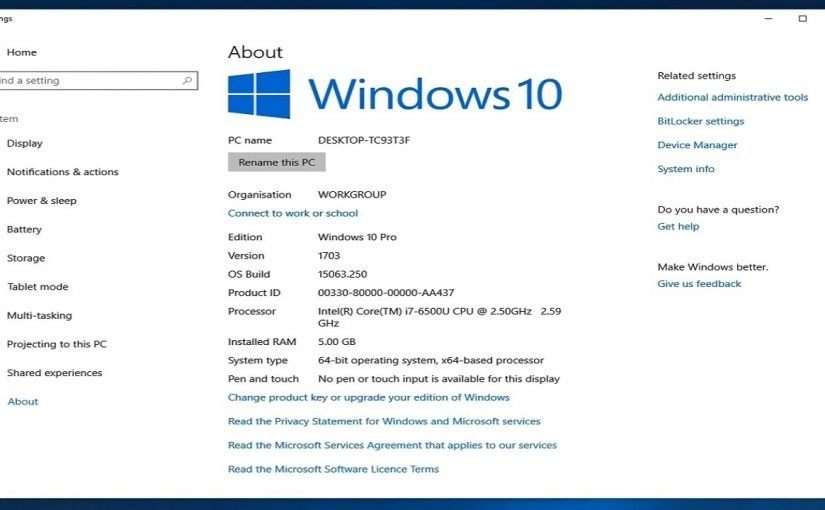Click Do you have a question? text
Viewport: 825px width, 510px height.
point(718,209)
